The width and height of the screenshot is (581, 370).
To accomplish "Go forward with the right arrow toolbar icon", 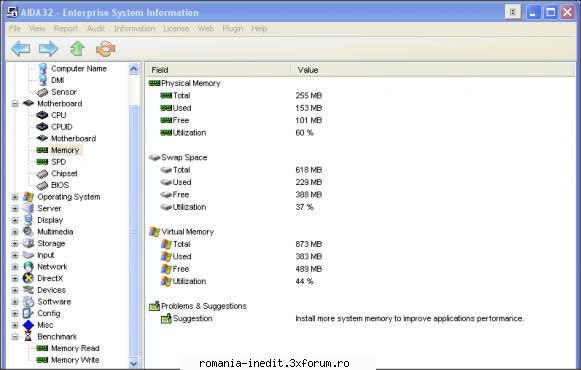I will (x=49, y=49).
